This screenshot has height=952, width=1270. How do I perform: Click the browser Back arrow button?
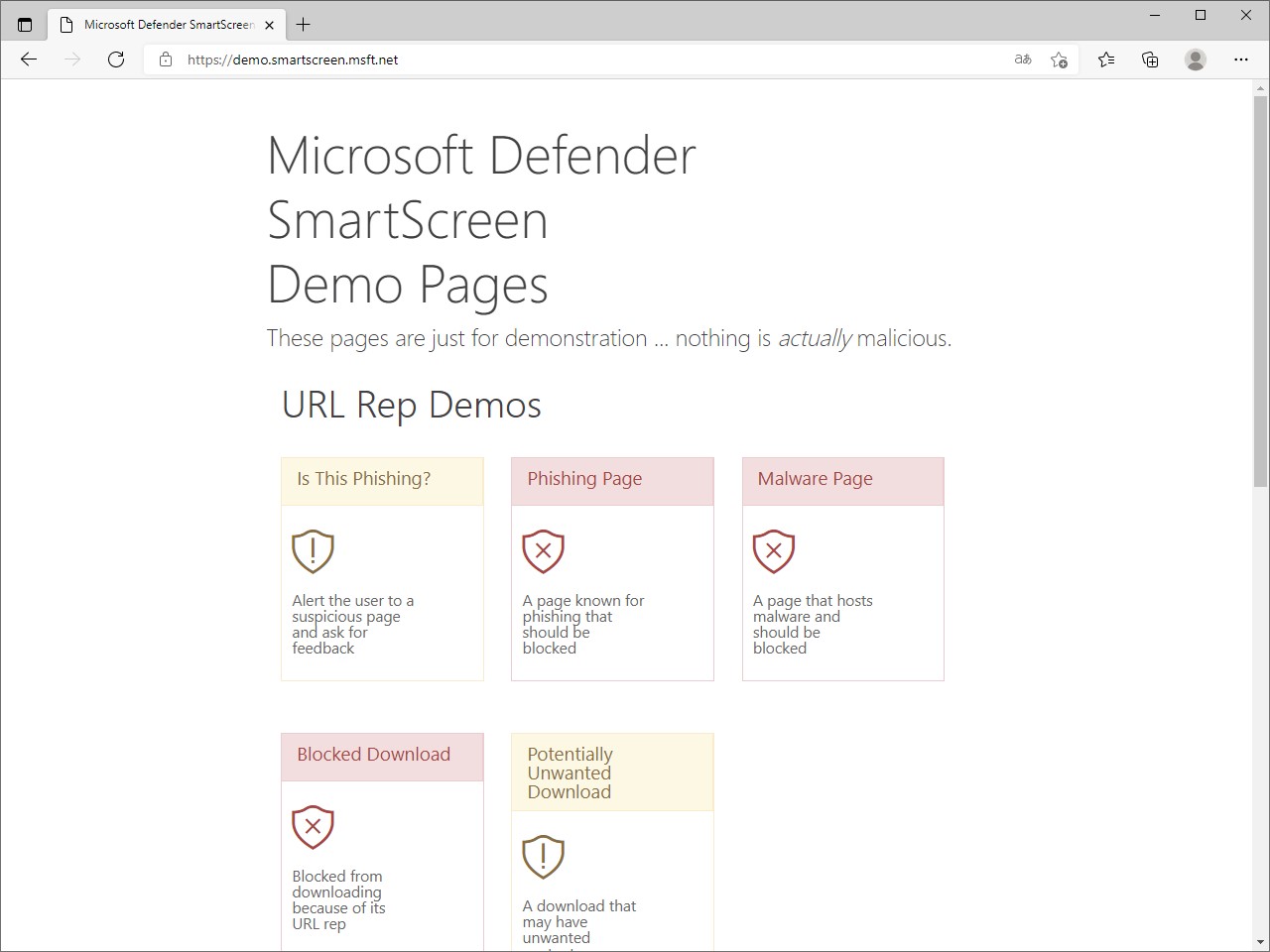29,59
